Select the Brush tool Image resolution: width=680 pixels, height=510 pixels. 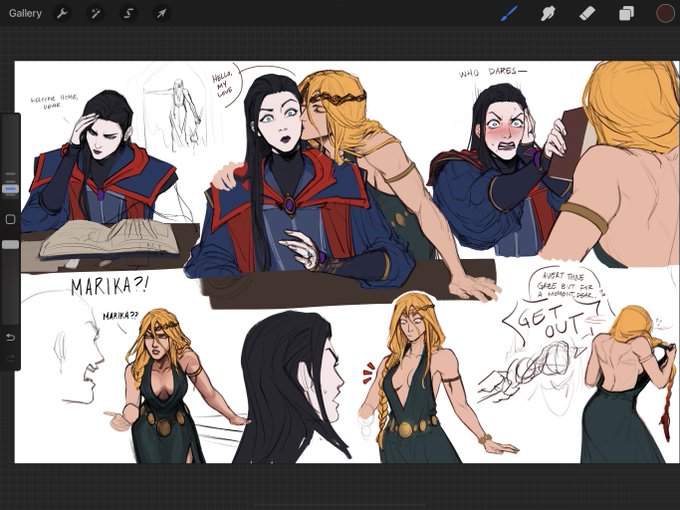click(509, 13)
